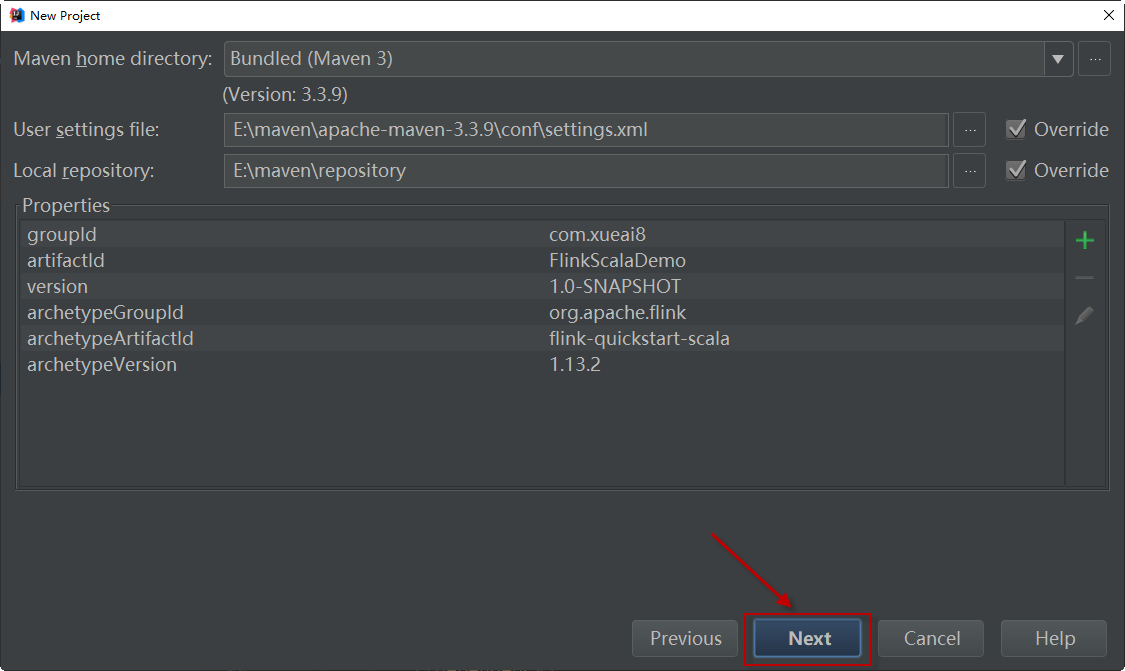Click the New Project icon in title bar
Image resolution: width=1125 pixels, height=671 pixels.
click(x=16, y=15)
